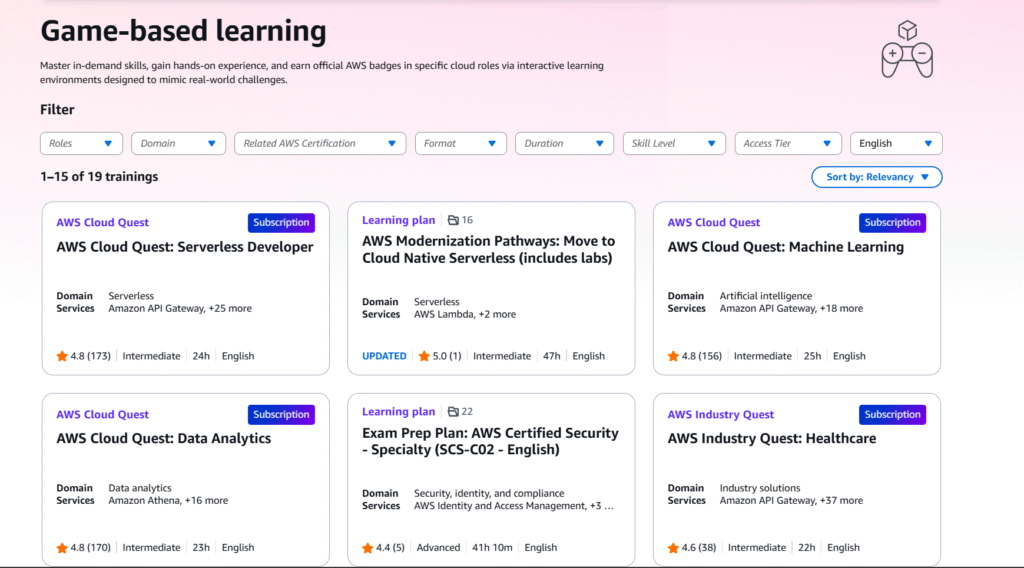
Task: Click Learning plan label on Exam Prep card
Action: 398,411
